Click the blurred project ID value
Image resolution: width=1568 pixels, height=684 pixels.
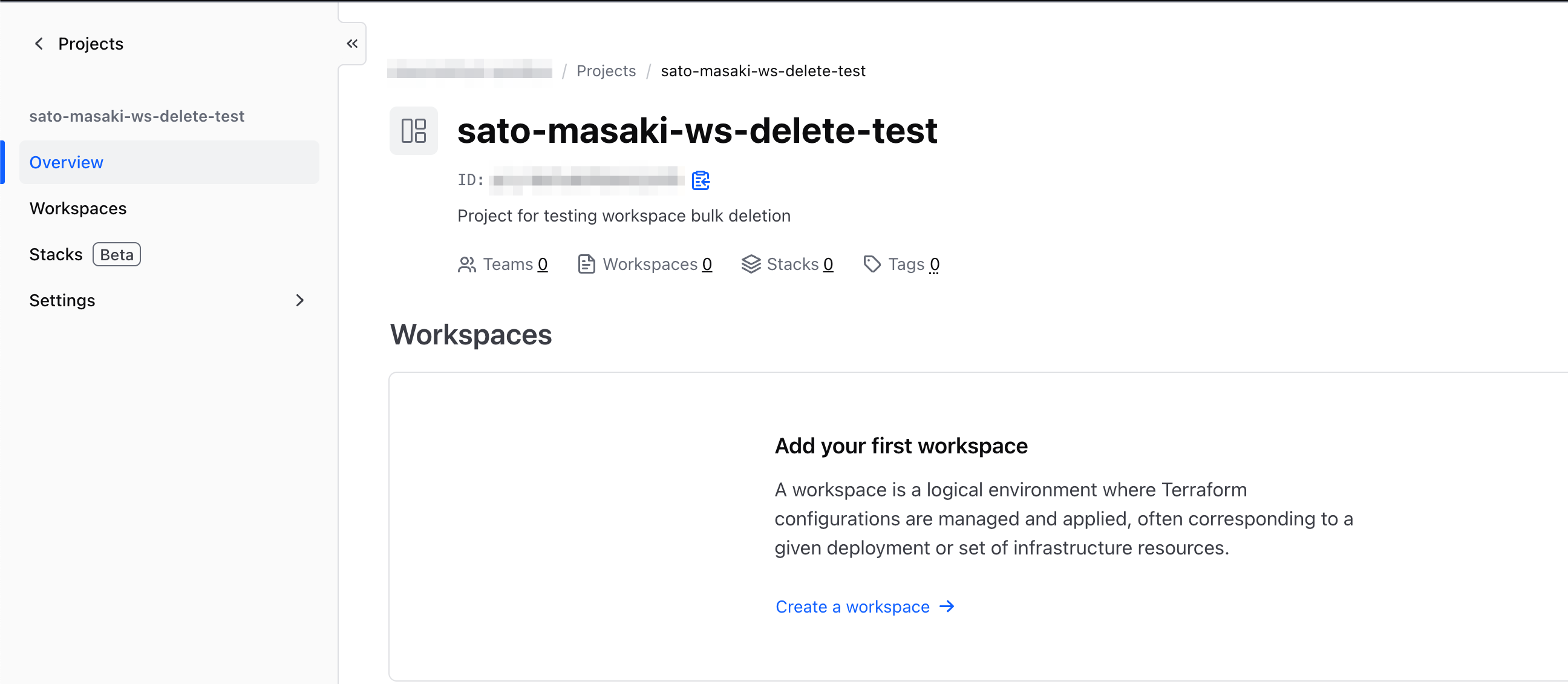click(587, 180)
